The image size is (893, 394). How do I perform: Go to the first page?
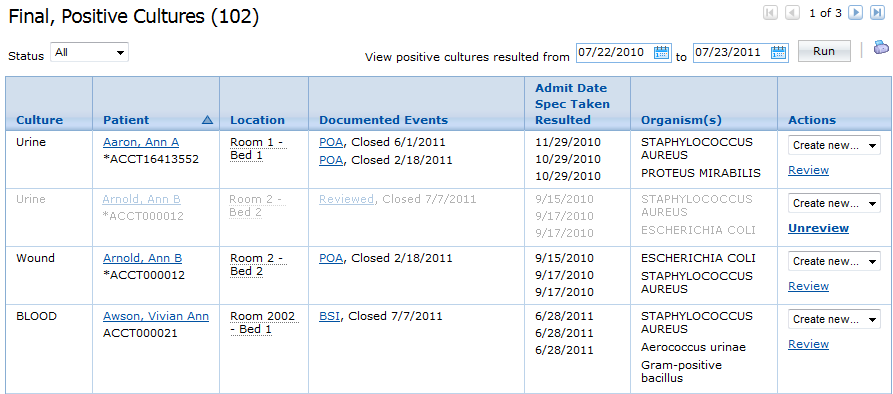[771, 13]
